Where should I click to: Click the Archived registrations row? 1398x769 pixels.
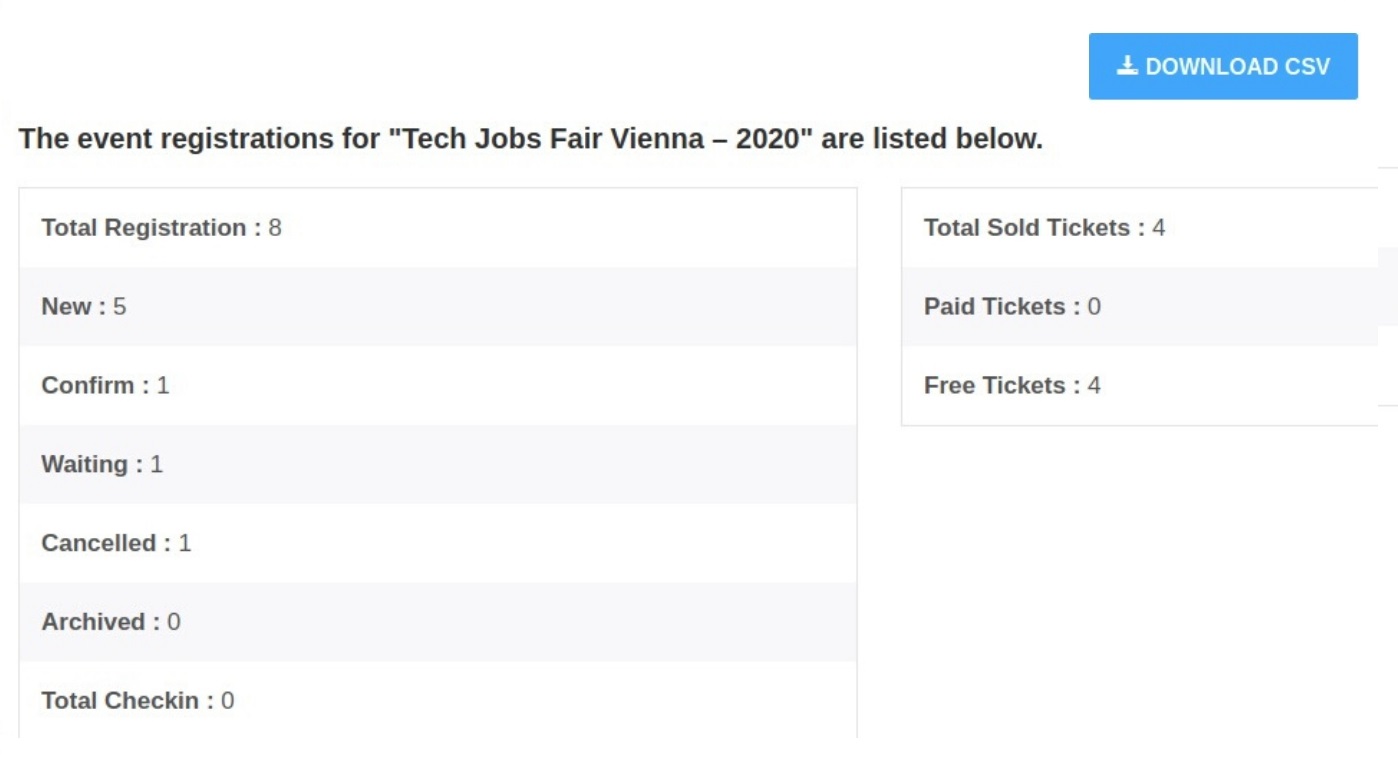438,623
